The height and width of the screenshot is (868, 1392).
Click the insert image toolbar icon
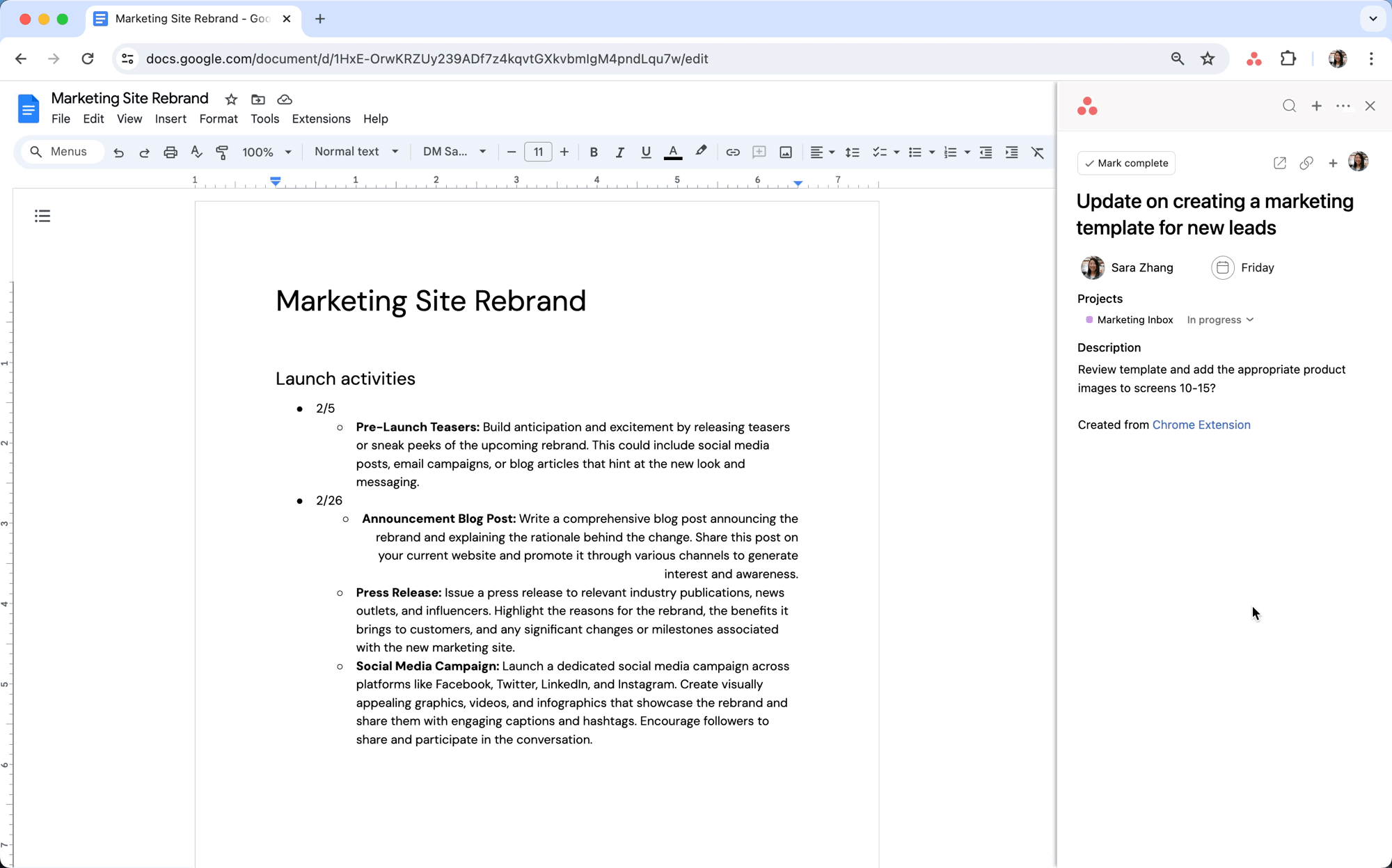pos(785,152)
